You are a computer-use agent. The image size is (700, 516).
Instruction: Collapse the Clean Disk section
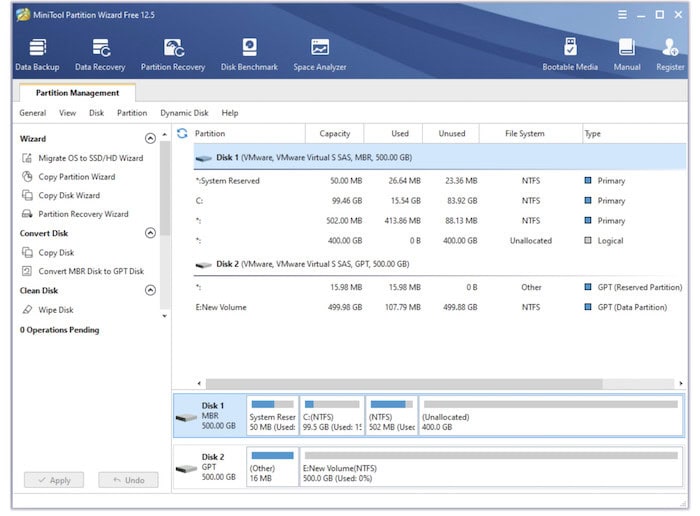pos(150,291)
